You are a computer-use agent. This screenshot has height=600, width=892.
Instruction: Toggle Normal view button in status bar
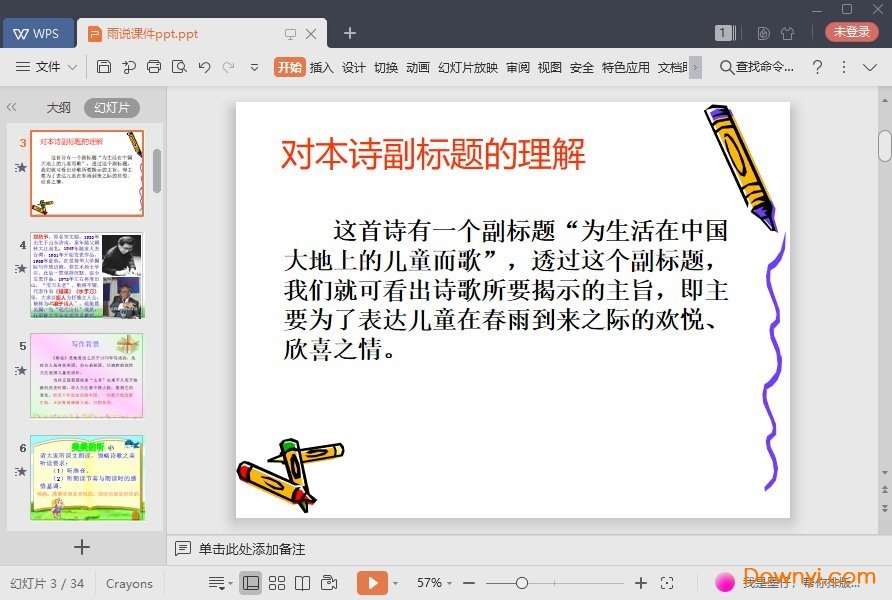click(251, 583)
